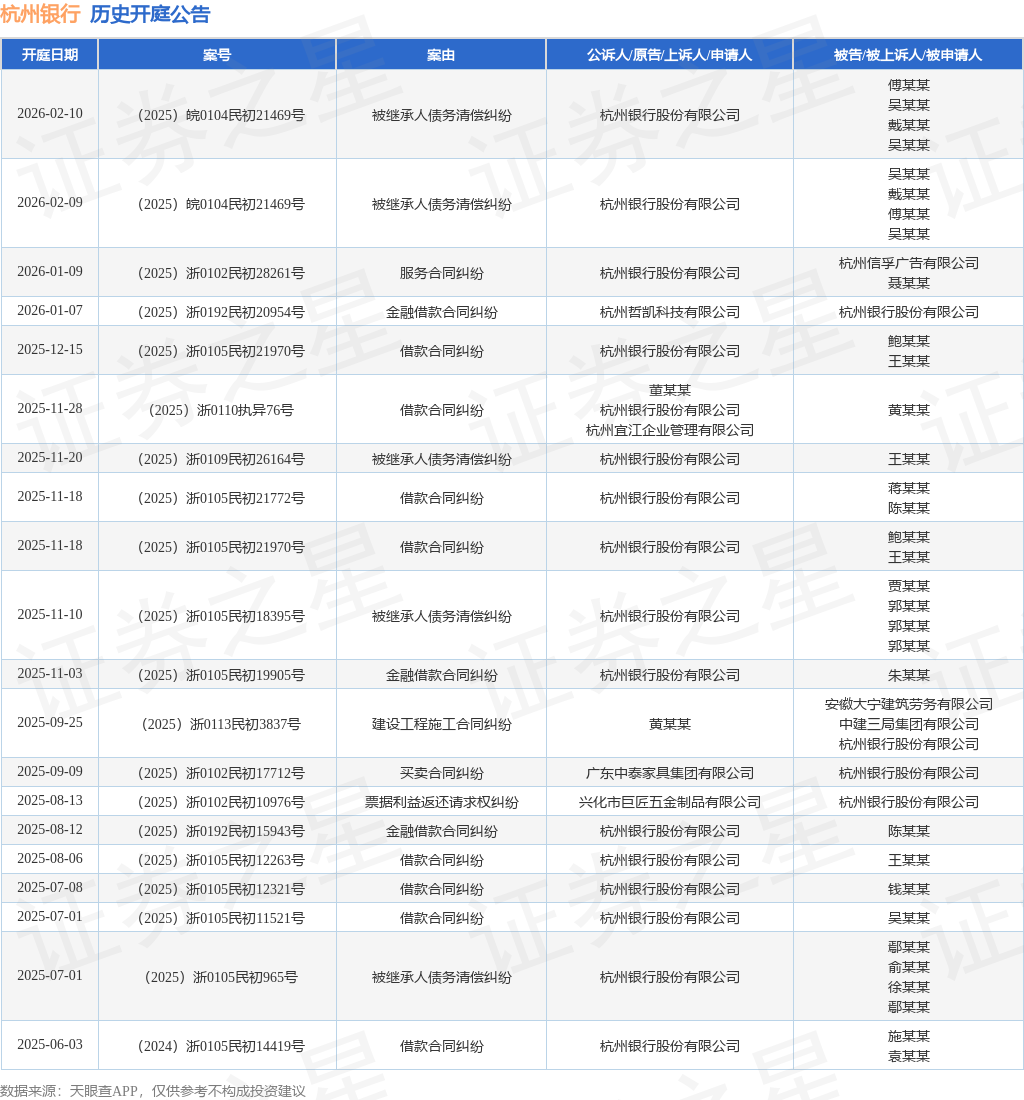Click the date 2025-09-09
Viewport: 1024px width, 1100px height.
(x=50, y=772)
